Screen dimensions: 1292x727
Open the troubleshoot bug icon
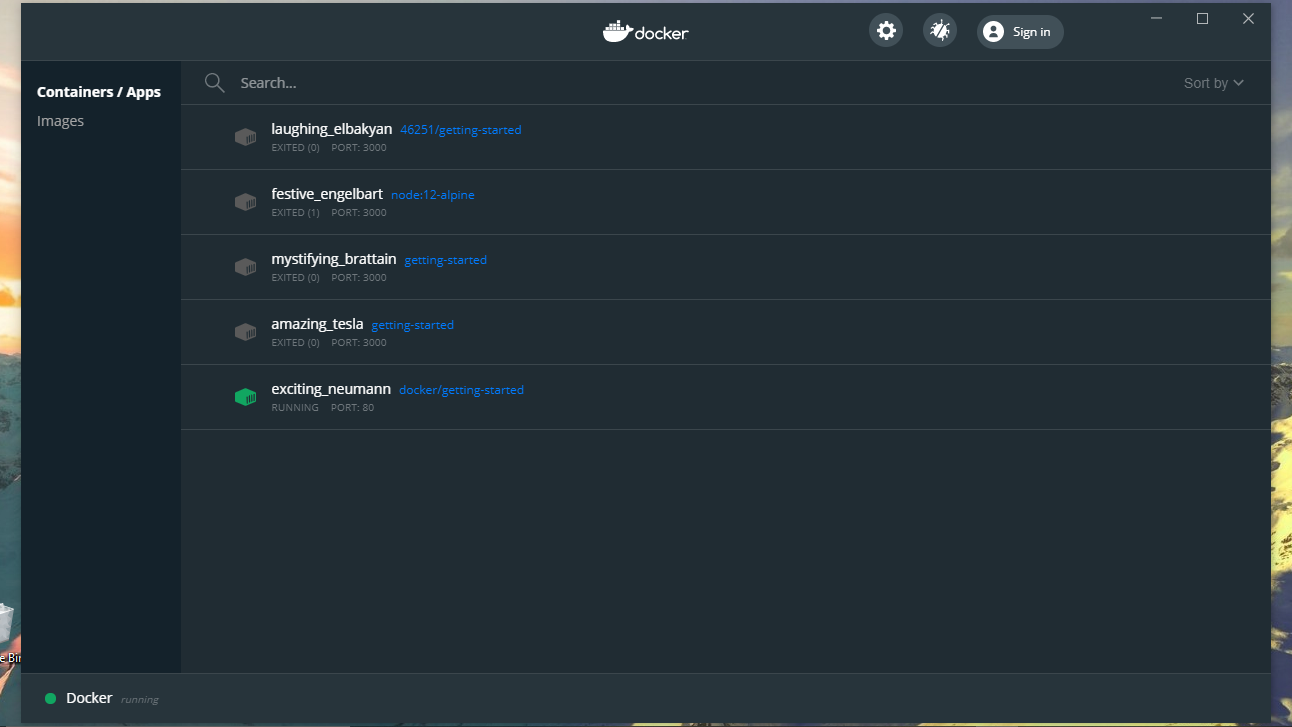pyautogui.click(x=940, y=31)
